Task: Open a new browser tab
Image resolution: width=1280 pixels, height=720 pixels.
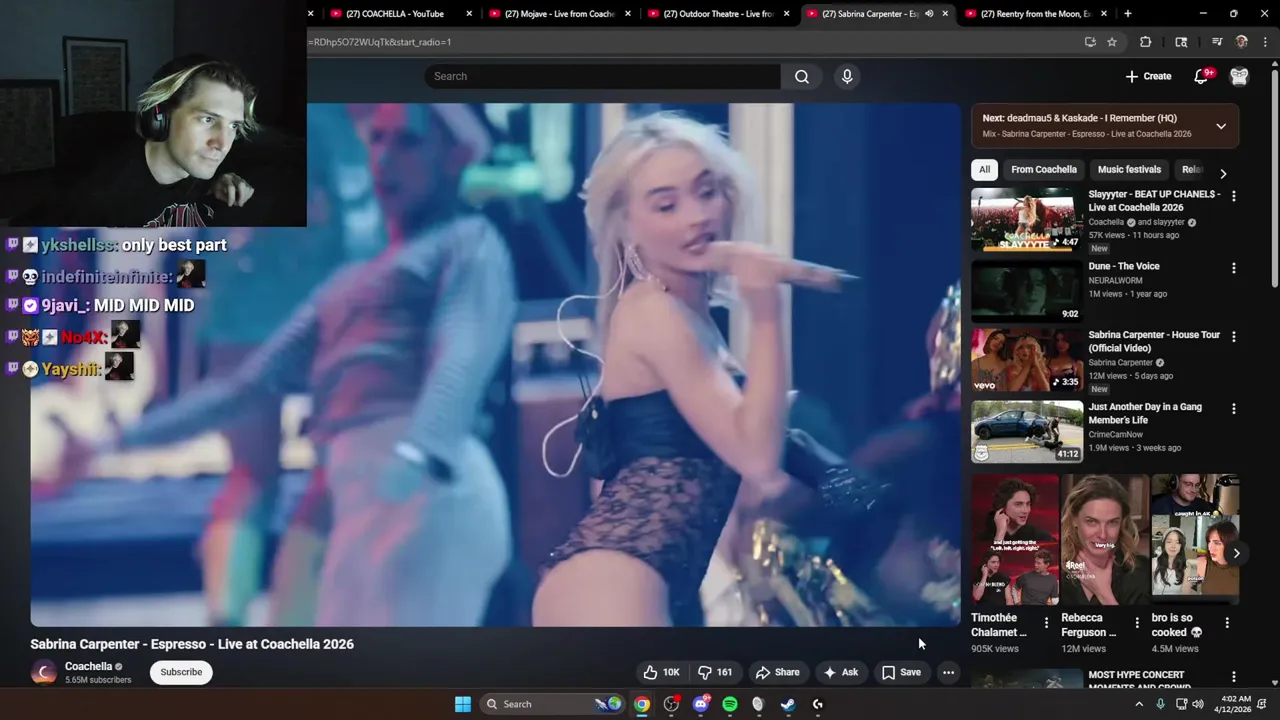Action: [1128, 14]
